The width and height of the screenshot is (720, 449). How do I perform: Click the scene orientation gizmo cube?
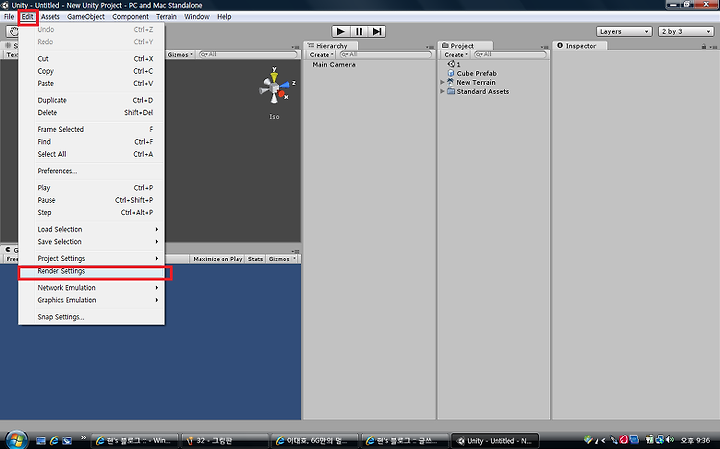point(274,88)
